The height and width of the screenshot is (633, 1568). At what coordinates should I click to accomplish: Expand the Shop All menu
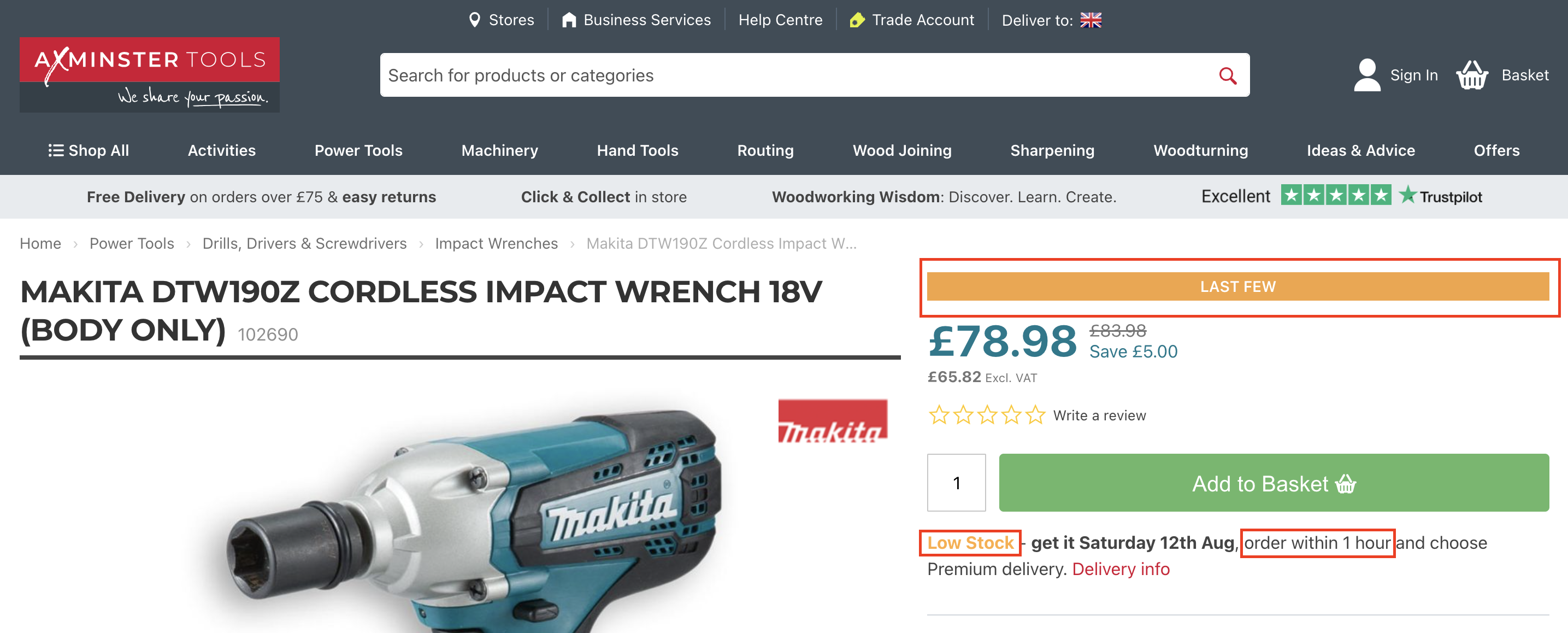tap(89, 150)
